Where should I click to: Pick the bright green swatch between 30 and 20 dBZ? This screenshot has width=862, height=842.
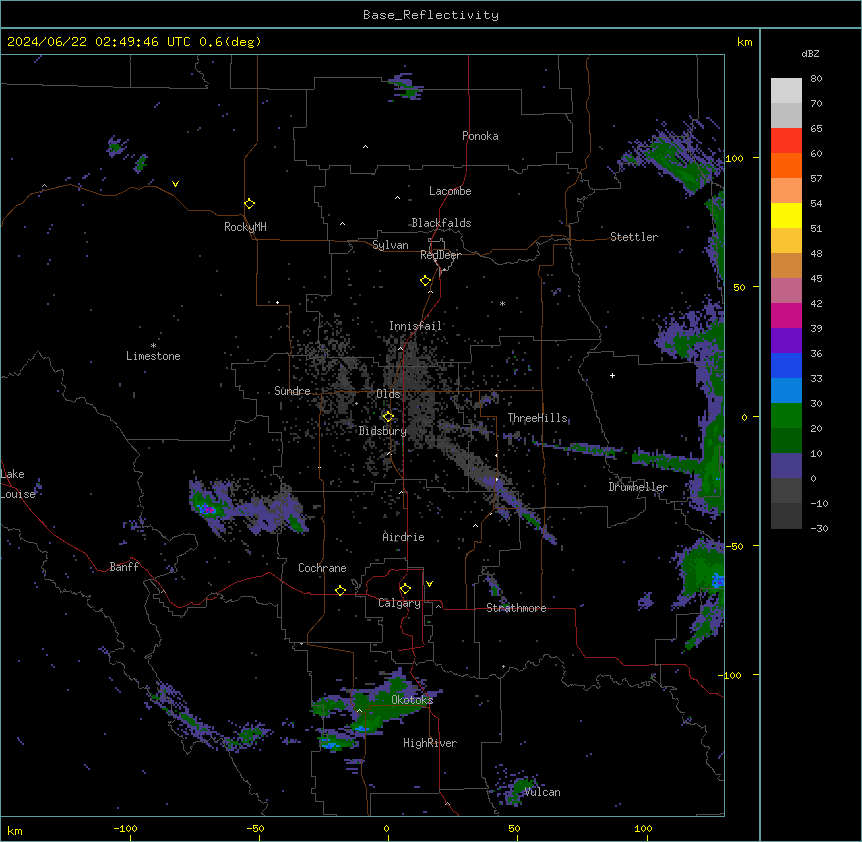[x=786, y=416]
